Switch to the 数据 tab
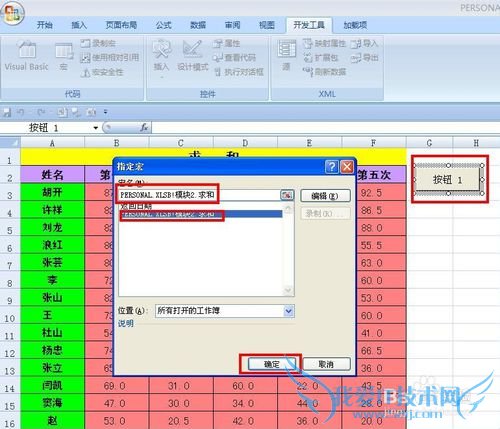The image size is (500, 429). point(198,25)
